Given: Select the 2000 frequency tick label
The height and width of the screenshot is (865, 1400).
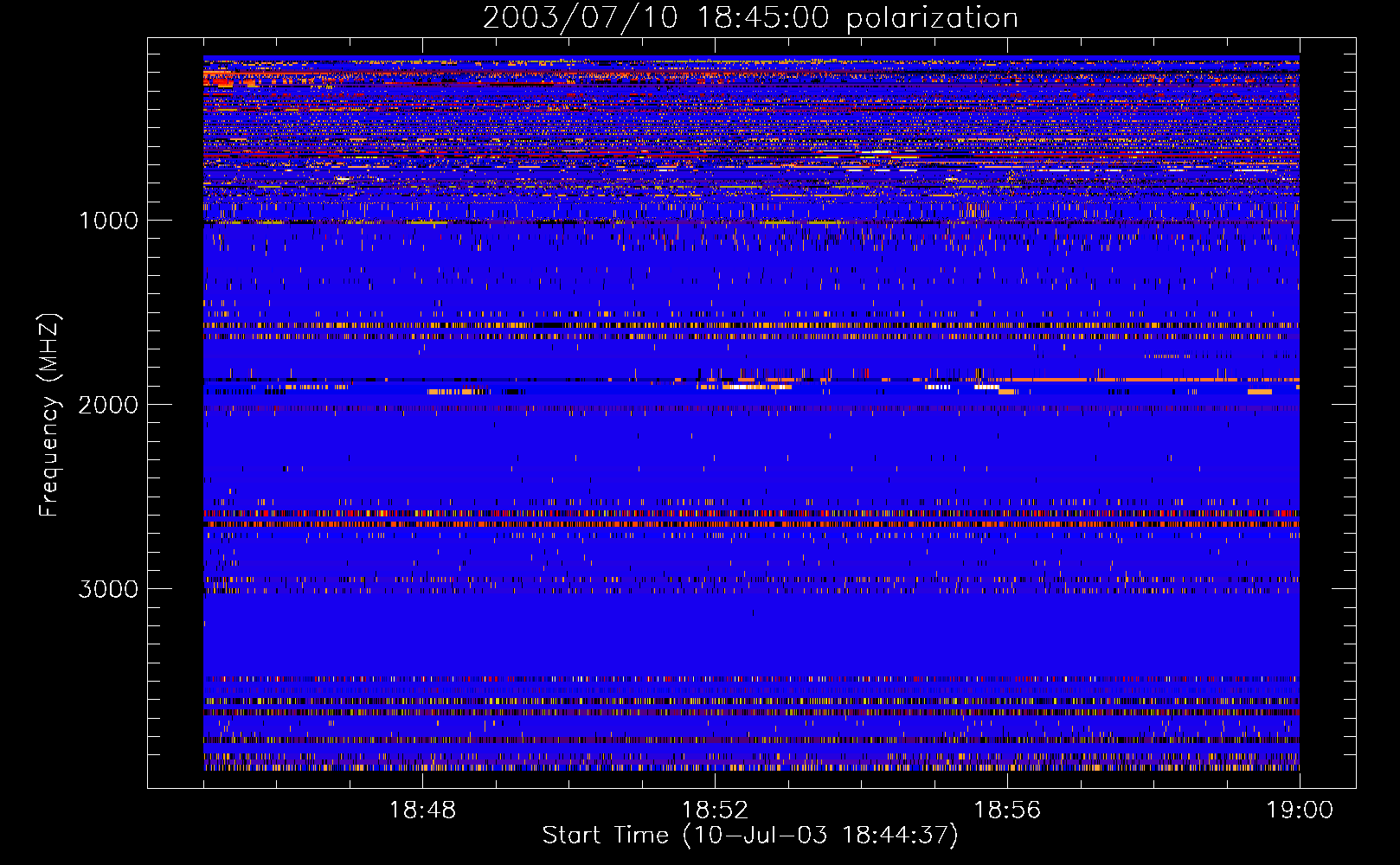Looking at the screenshot, I should tap(108, 405).
